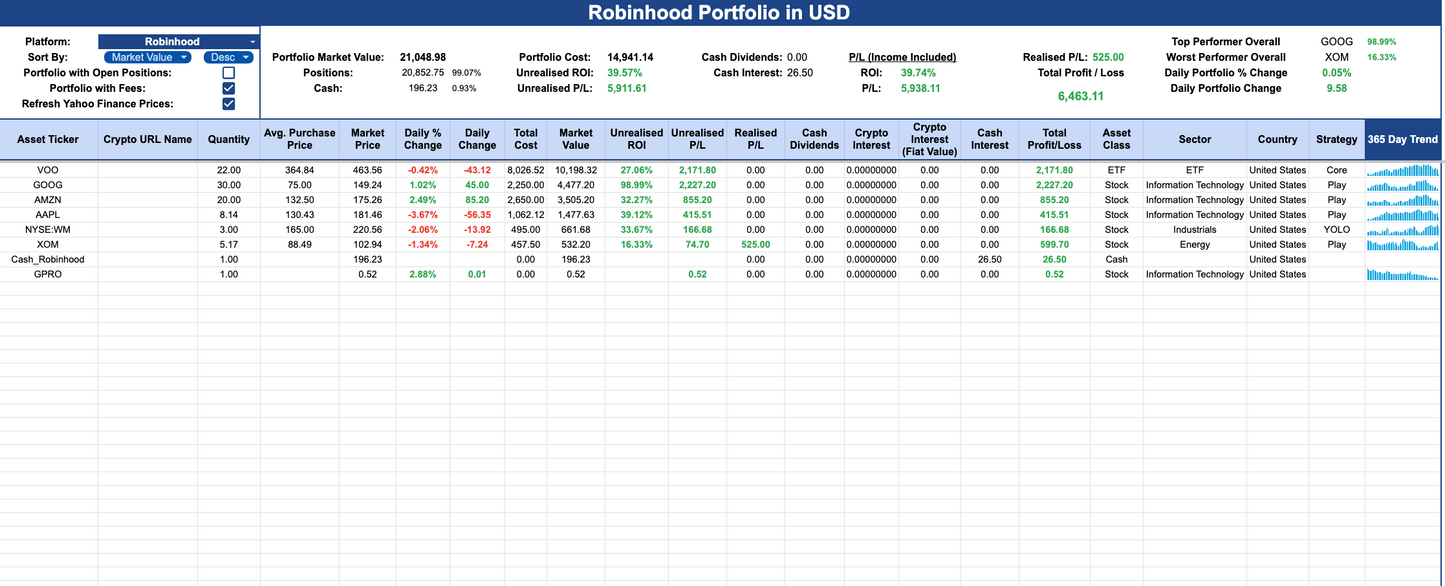Select the Avg. Purchase Price column header

[x=300, y=139]
